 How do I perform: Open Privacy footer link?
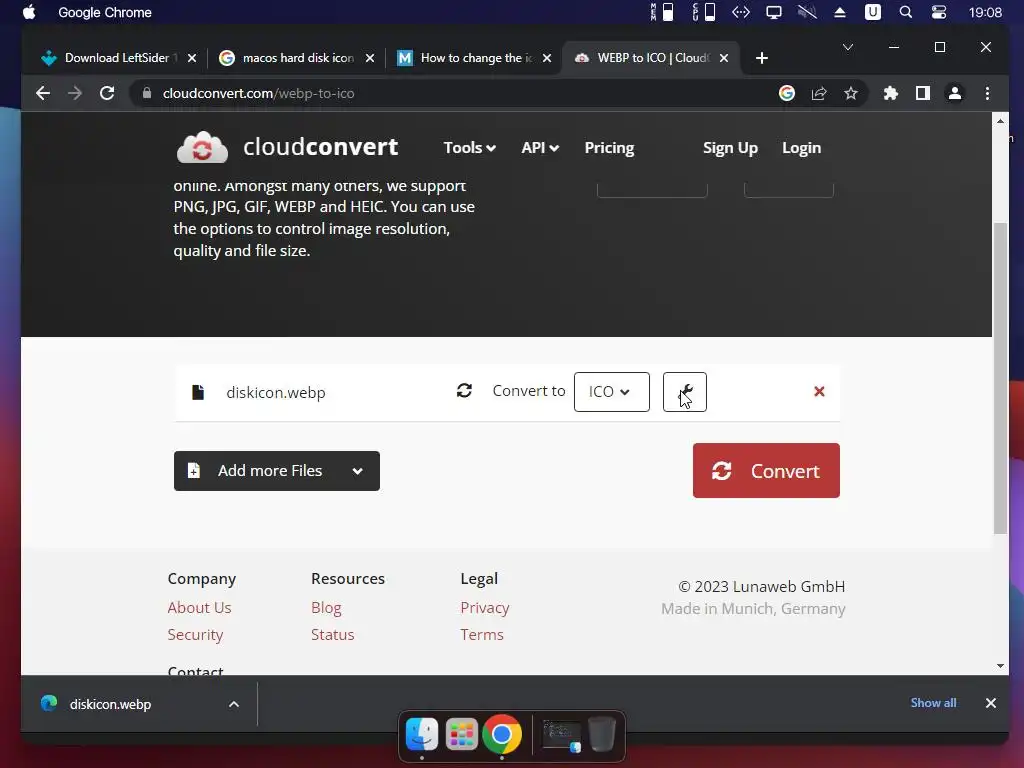tap(485, 607)
